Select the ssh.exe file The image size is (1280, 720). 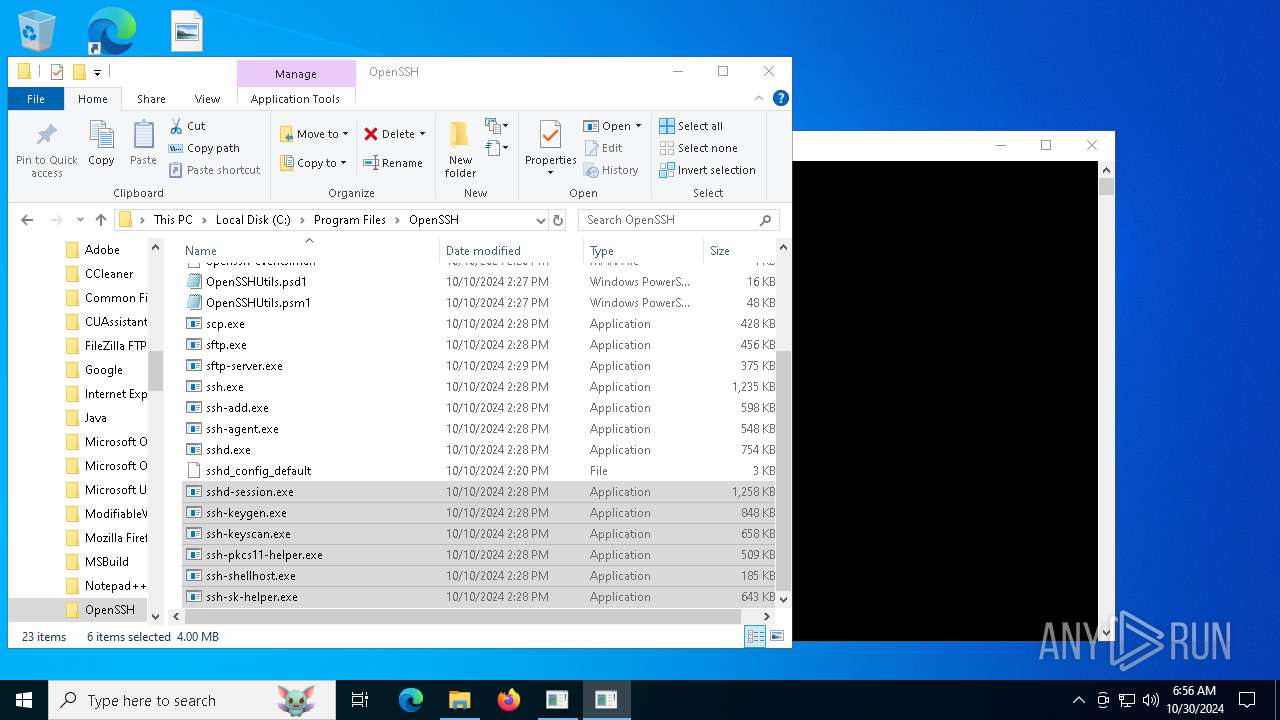(480, 387)
